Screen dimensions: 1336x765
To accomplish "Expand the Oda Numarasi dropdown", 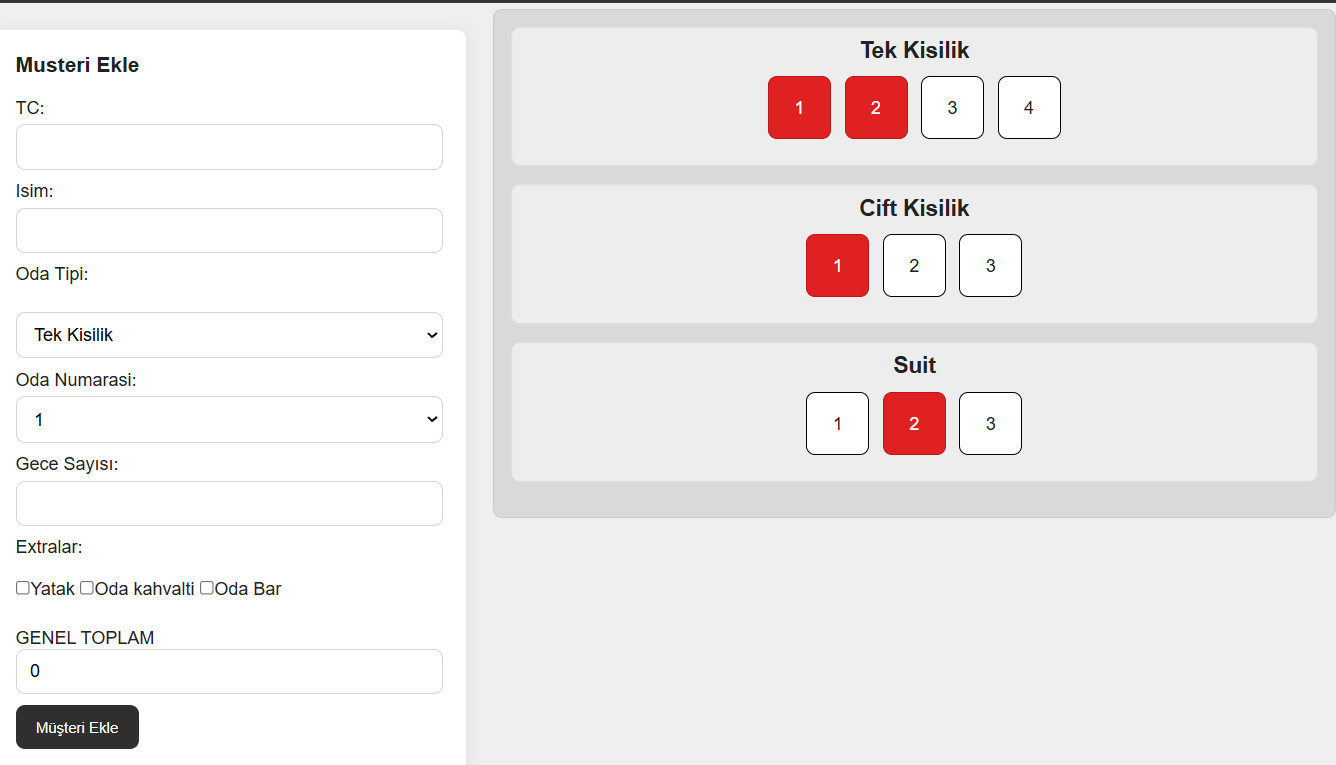I will point(229,420).
